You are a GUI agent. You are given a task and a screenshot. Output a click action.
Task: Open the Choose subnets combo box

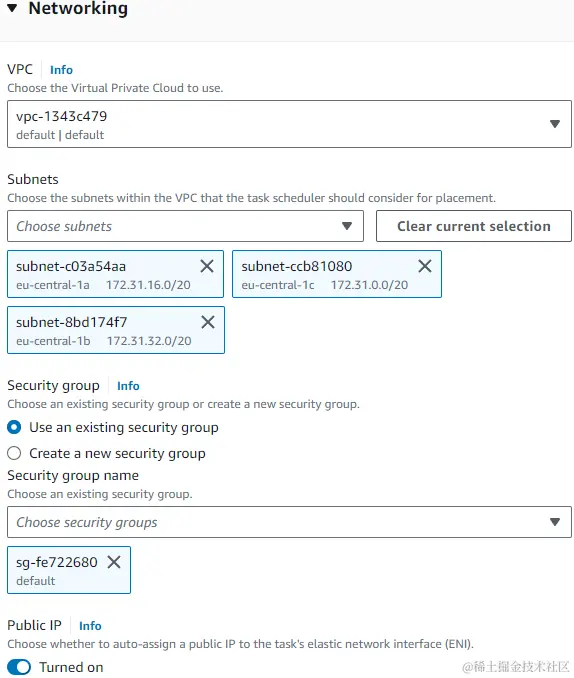pyautogui.click(x=185, y=226)
